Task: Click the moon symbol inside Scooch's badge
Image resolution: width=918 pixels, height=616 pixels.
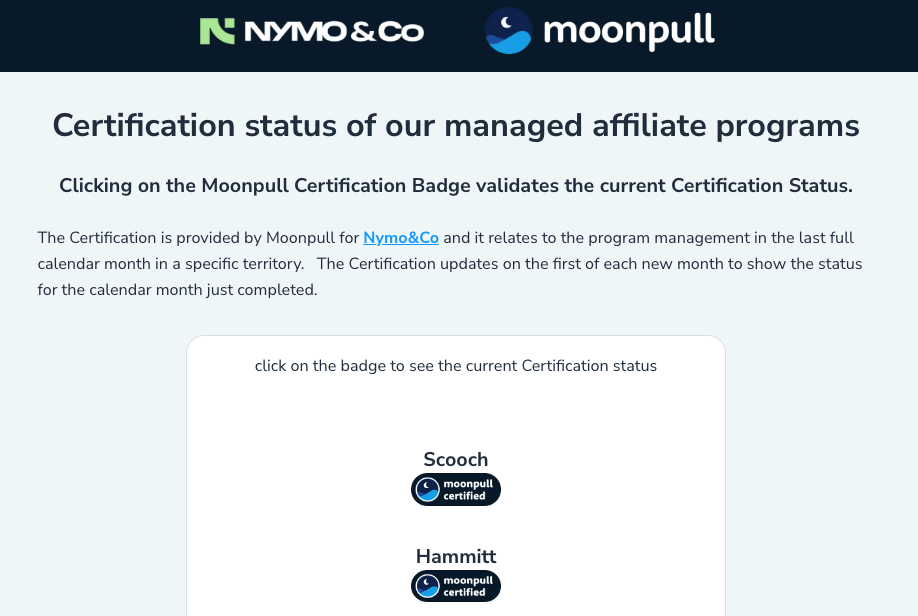Action: (428, 490)
